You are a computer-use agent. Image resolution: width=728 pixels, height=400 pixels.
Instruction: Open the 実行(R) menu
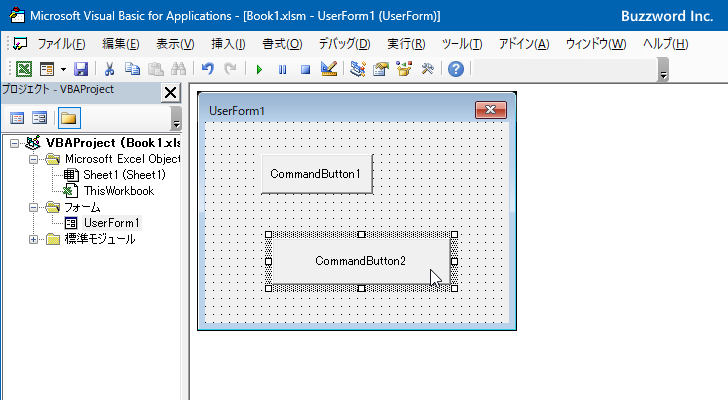[406, 44]
